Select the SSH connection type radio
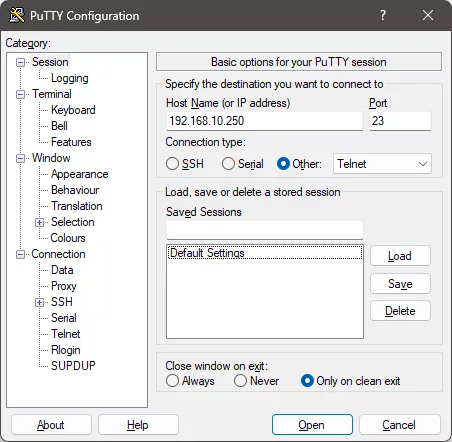 [172, 164]
